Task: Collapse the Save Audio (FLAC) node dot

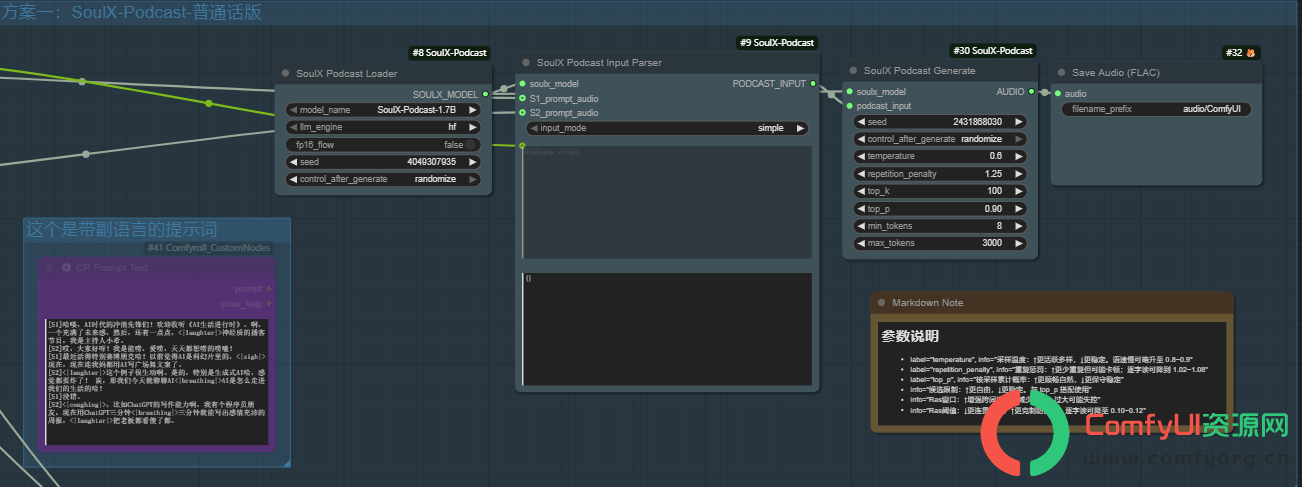Action: (x=1061, y=72)
